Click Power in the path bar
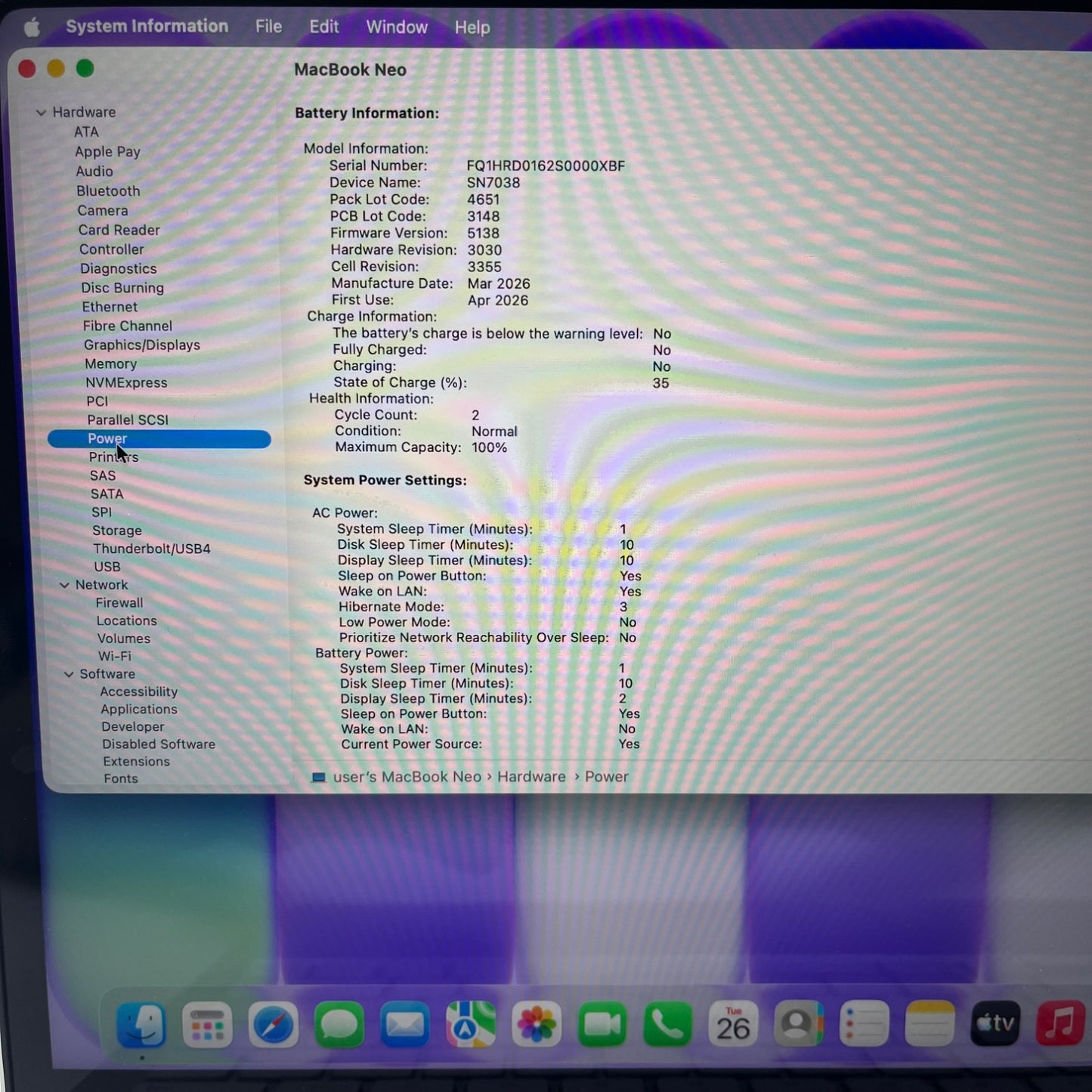Image resolution: width=1092 pixels, height=1092 pixels. coord(606,777)
